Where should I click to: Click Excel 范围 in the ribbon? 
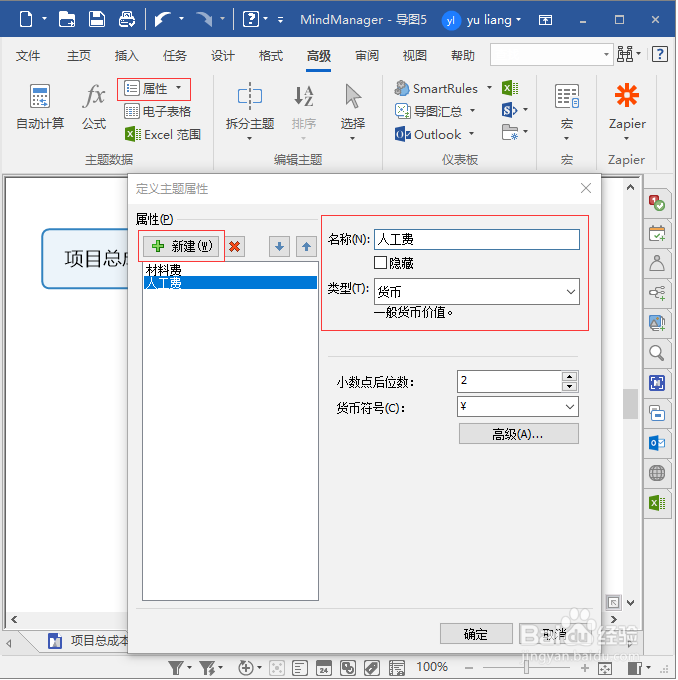(163, 134)
